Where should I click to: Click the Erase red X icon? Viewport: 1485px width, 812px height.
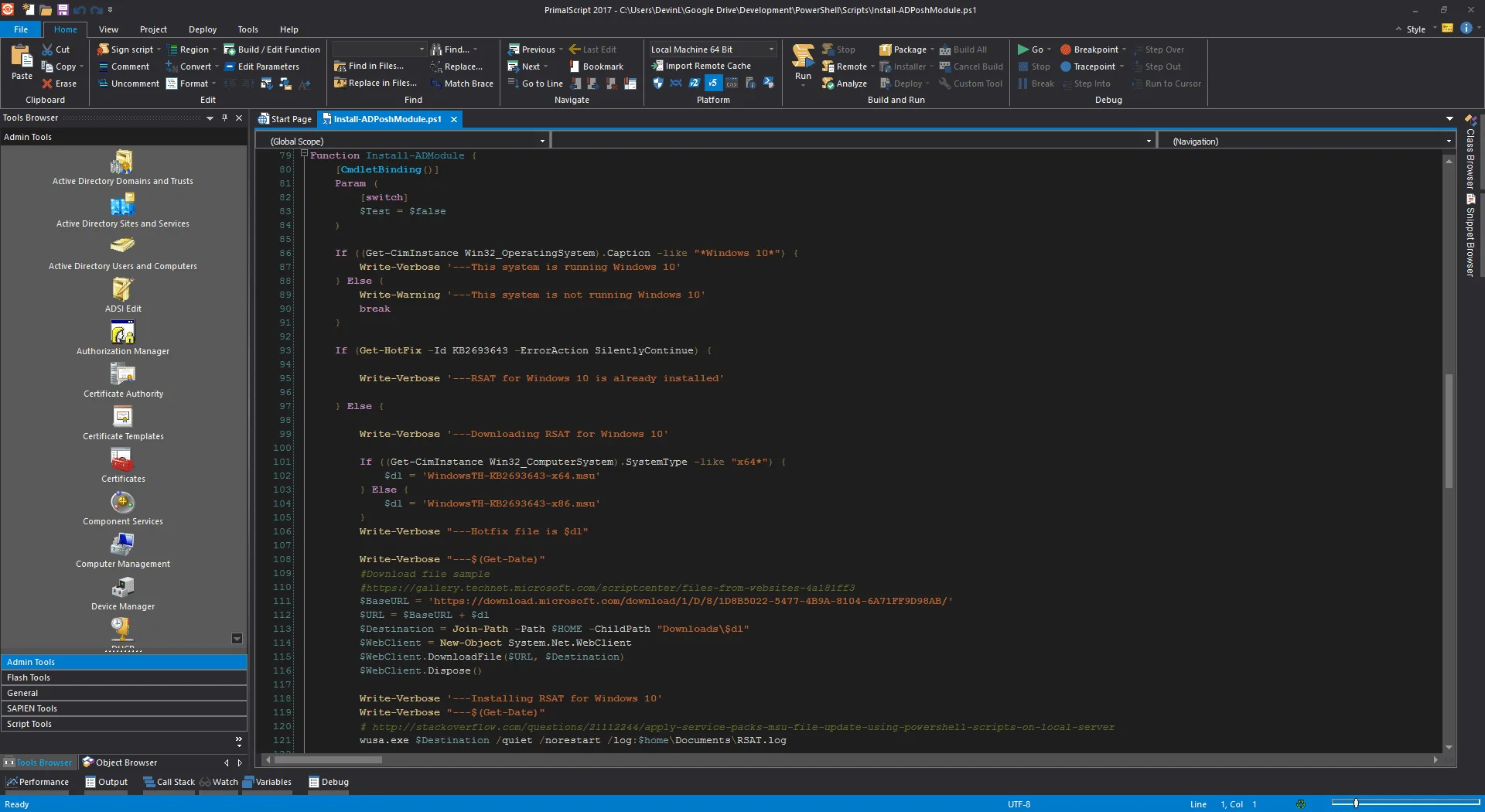click(47, 84)
